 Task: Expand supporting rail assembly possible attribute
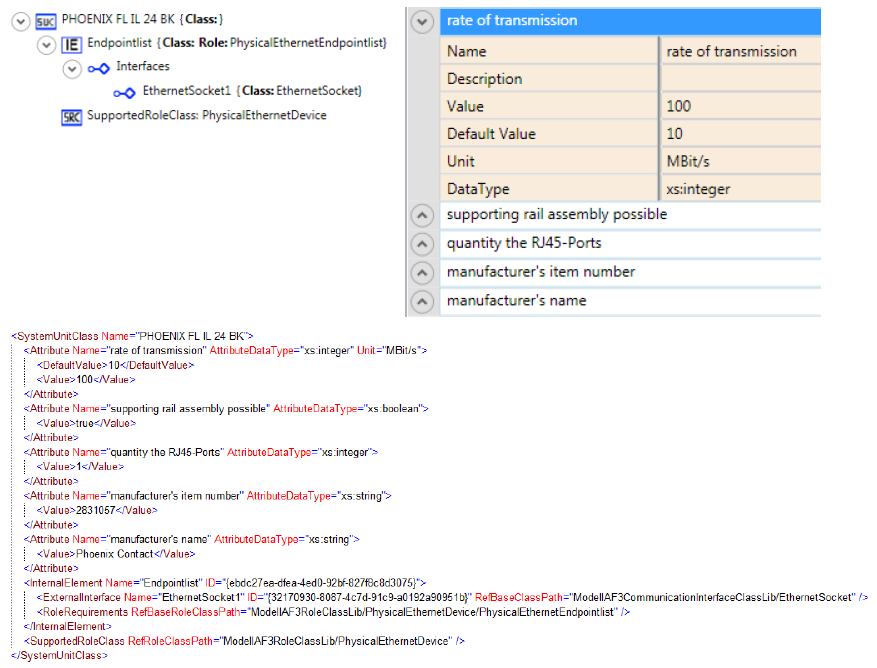[x=423, y=215]
